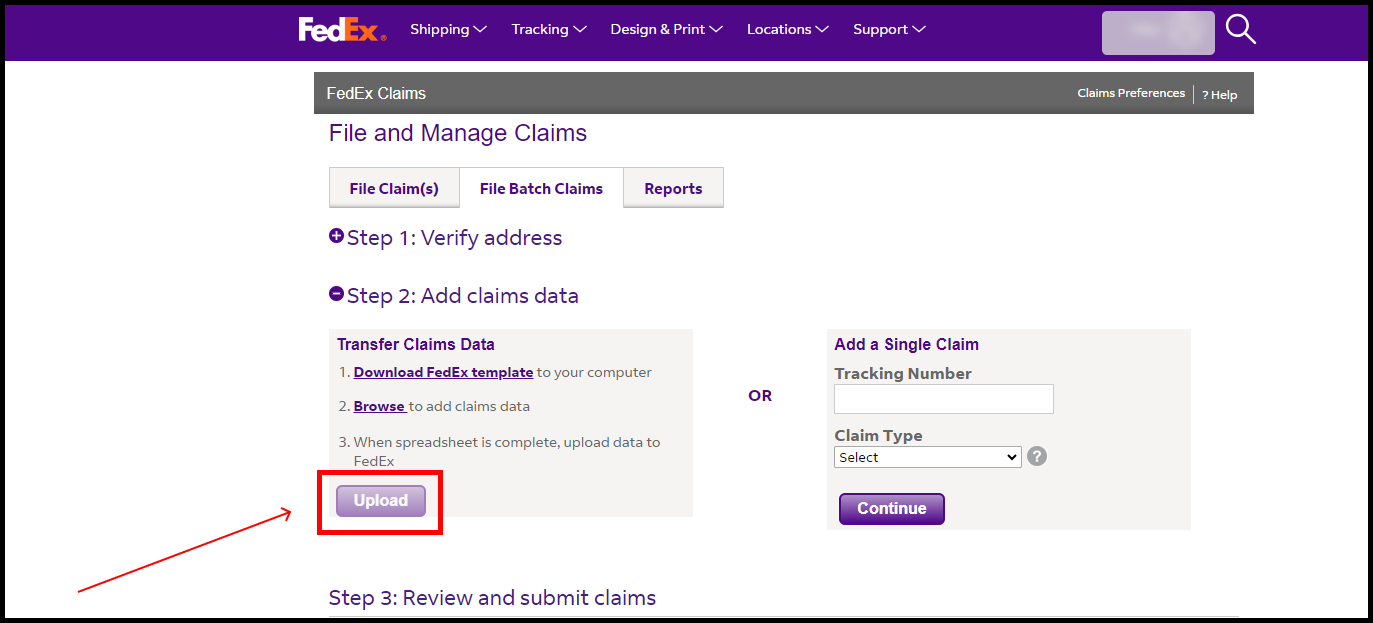Click the question mark icon beside Claim Type
This screenshot has width=1373, height=623.
[x=1036, y=456]
